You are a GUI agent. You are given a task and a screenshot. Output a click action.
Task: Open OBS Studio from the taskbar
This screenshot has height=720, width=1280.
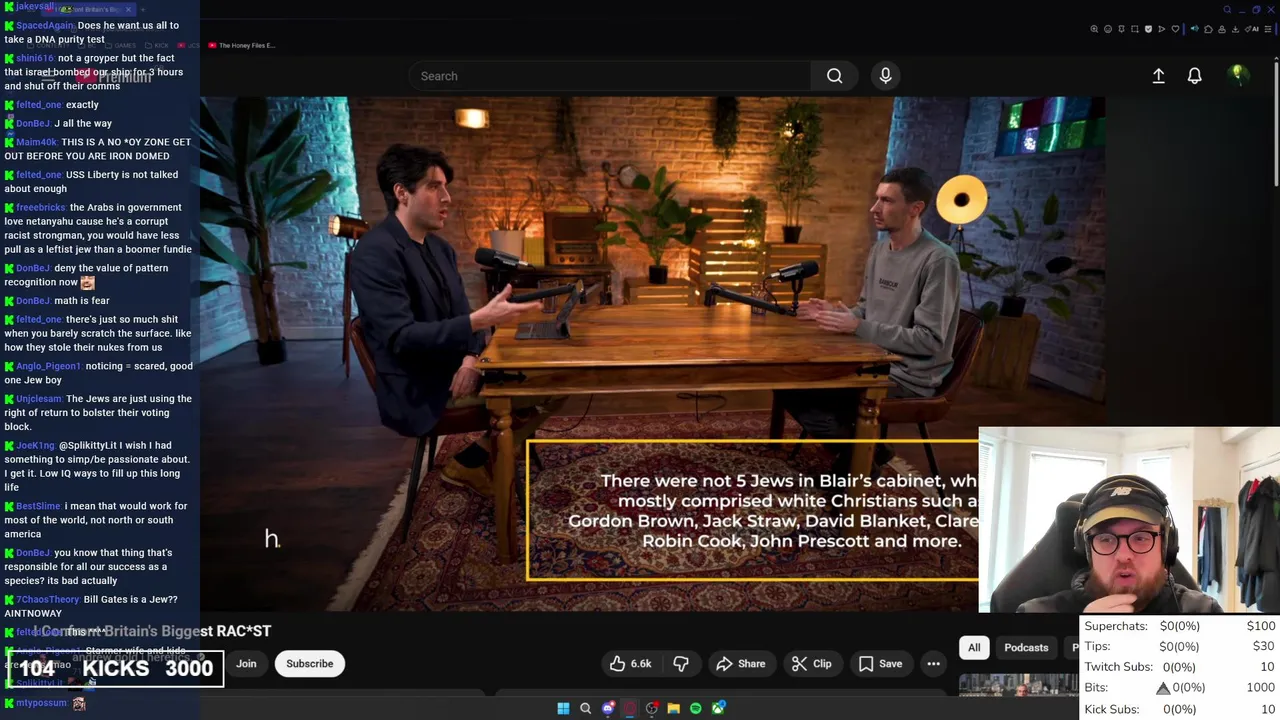coord(652,708)
